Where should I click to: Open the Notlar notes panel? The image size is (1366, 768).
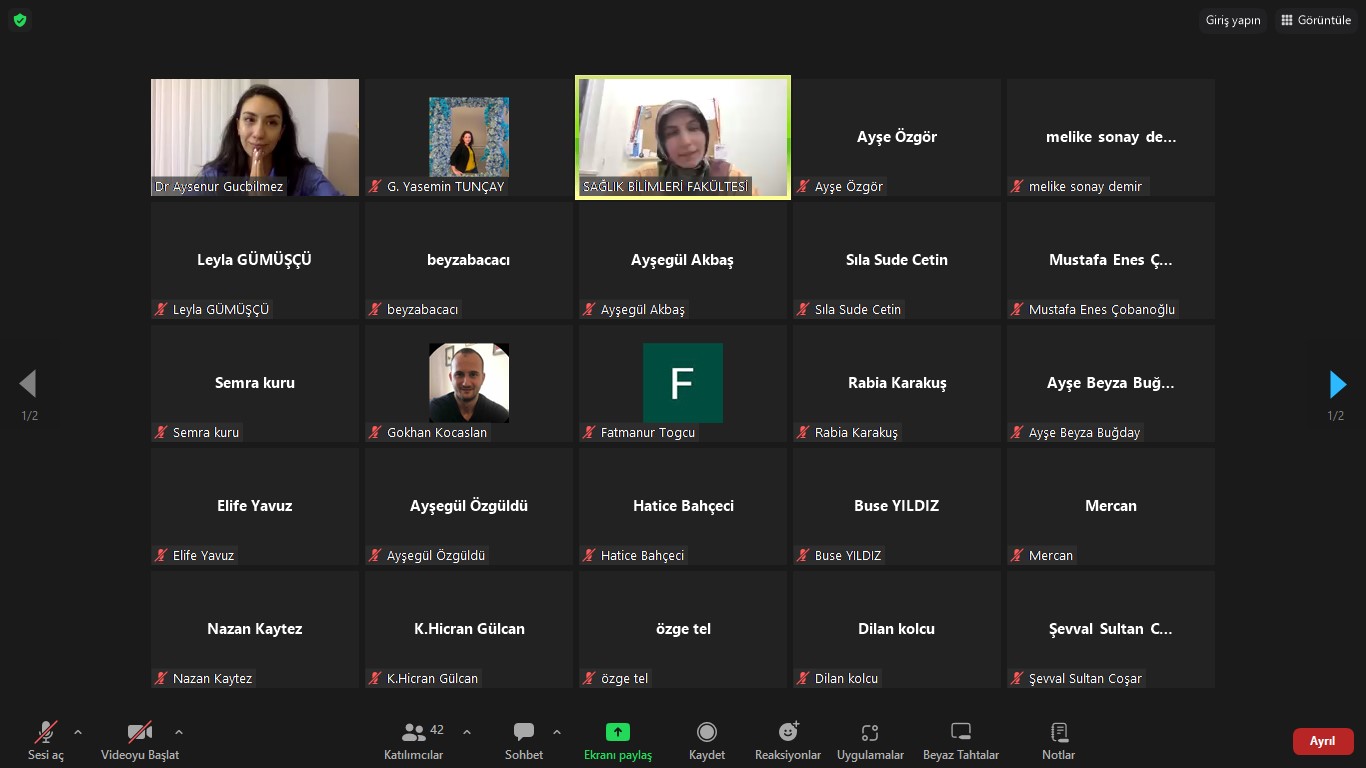click(1059, 740)
